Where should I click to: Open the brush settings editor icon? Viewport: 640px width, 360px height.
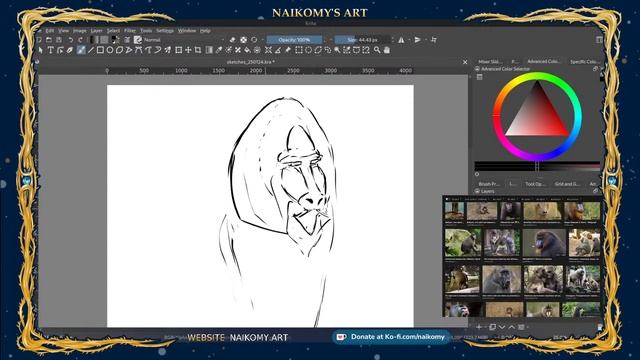click(x=127, y=40)
